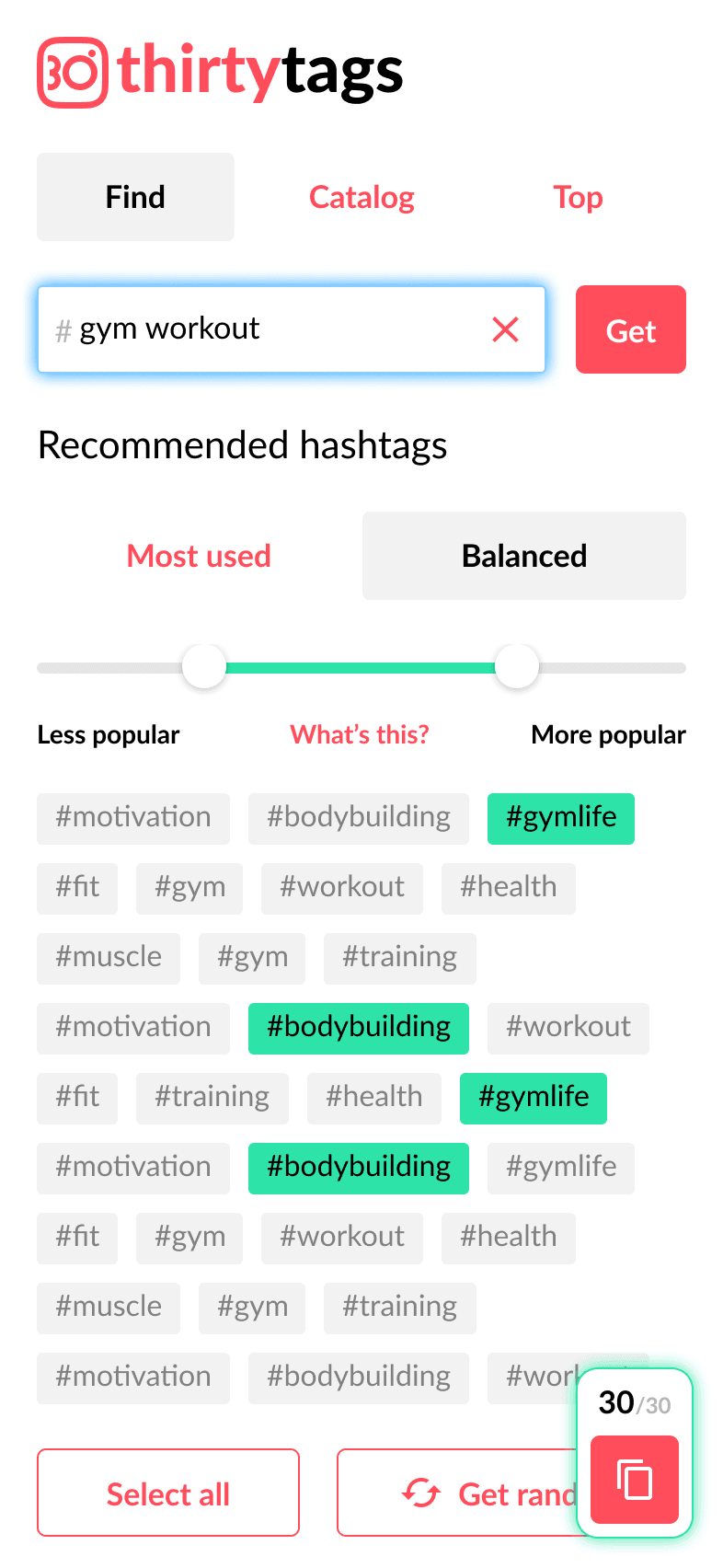Toggle the #motivation hashtag chip
The width and height of the screenshot is (723, 1568).
132,818
